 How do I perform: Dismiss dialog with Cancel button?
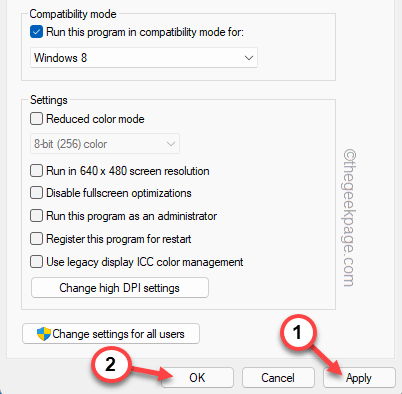(278, 378)
